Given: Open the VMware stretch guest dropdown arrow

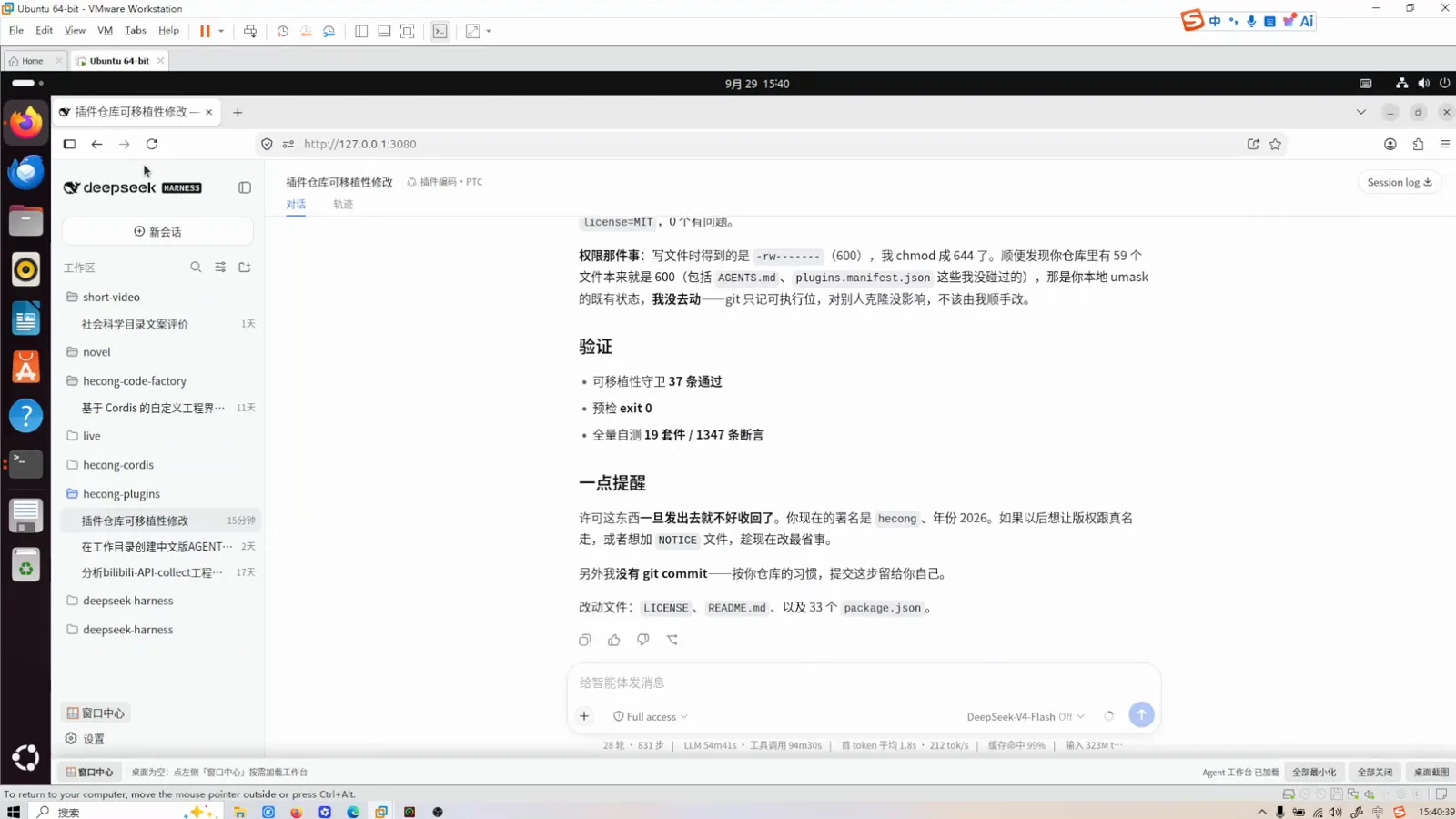Looking at the screenshot, I should coord(489,31).
